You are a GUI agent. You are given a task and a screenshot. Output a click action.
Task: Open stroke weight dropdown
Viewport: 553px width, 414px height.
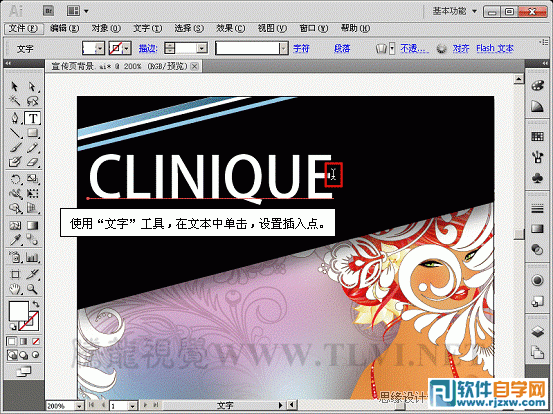pyautogui.click(x=202, y=48)
